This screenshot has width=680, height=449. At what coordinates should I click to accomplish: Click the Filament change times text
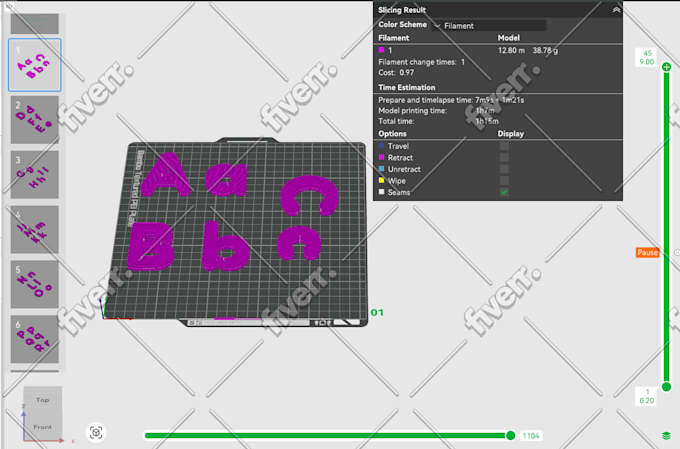pyautogui.click(x=421, y=62)
